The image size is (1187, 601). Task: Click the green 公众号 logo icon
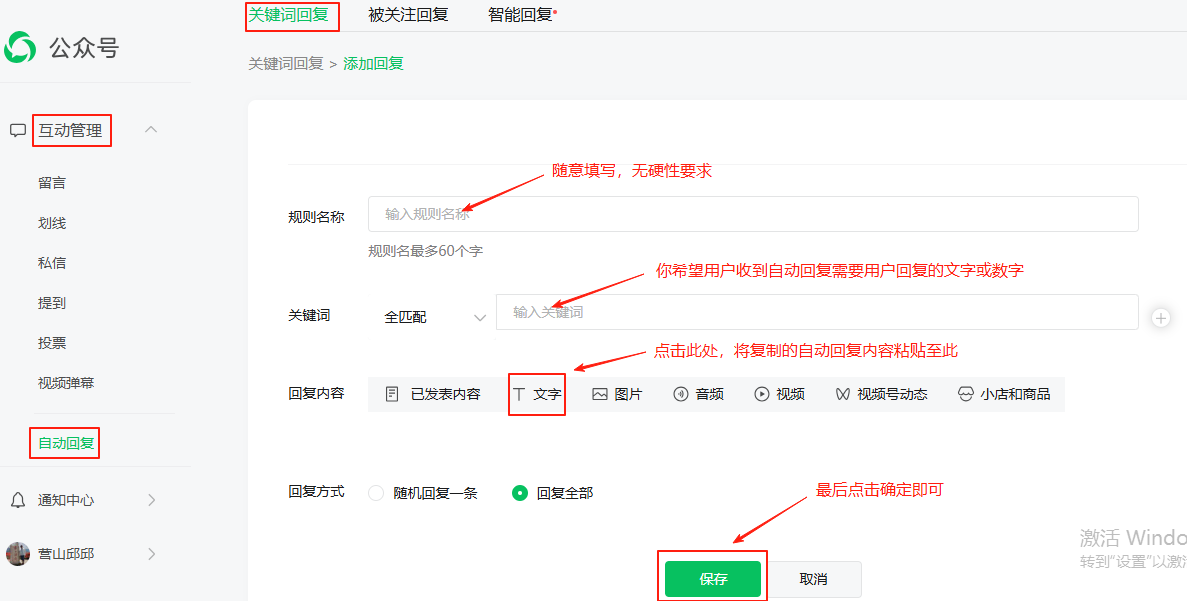click(19, 48)
